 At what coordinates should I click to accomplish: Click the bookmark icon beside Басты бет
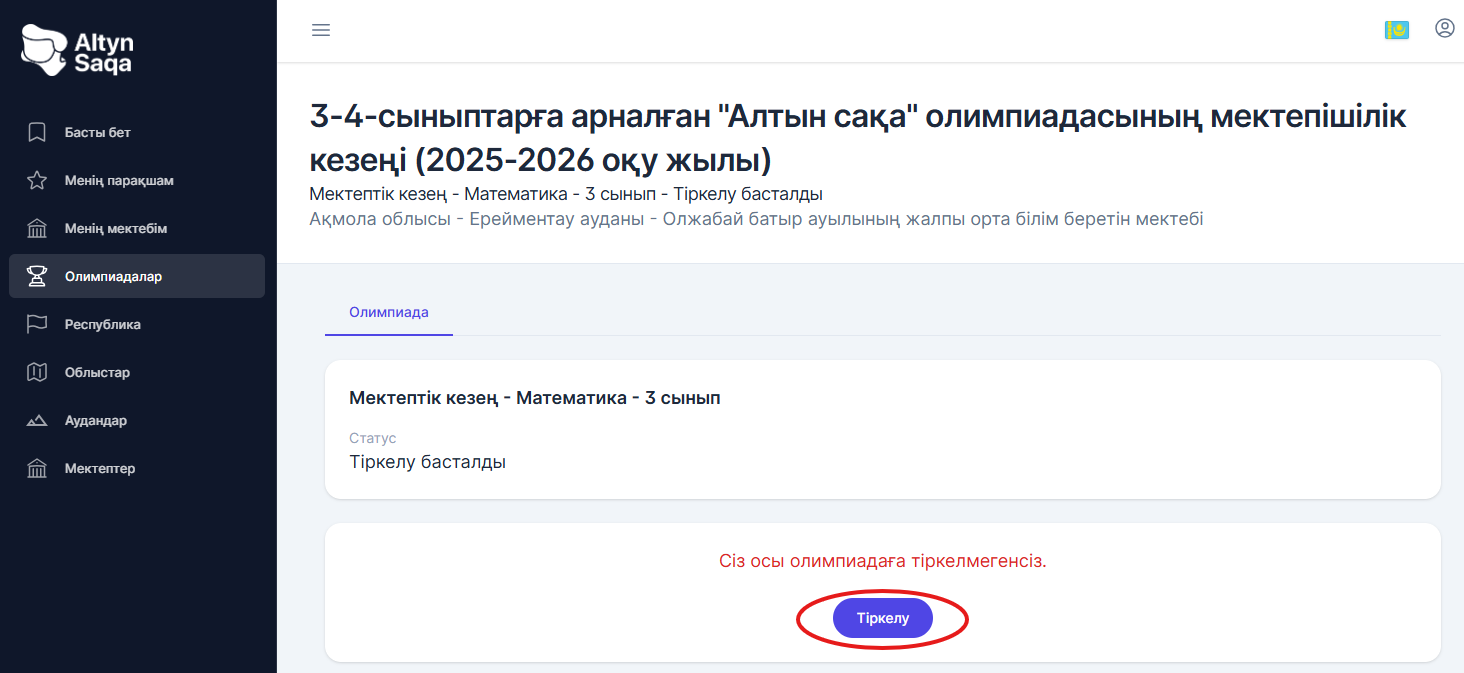[x=35, y=132]
